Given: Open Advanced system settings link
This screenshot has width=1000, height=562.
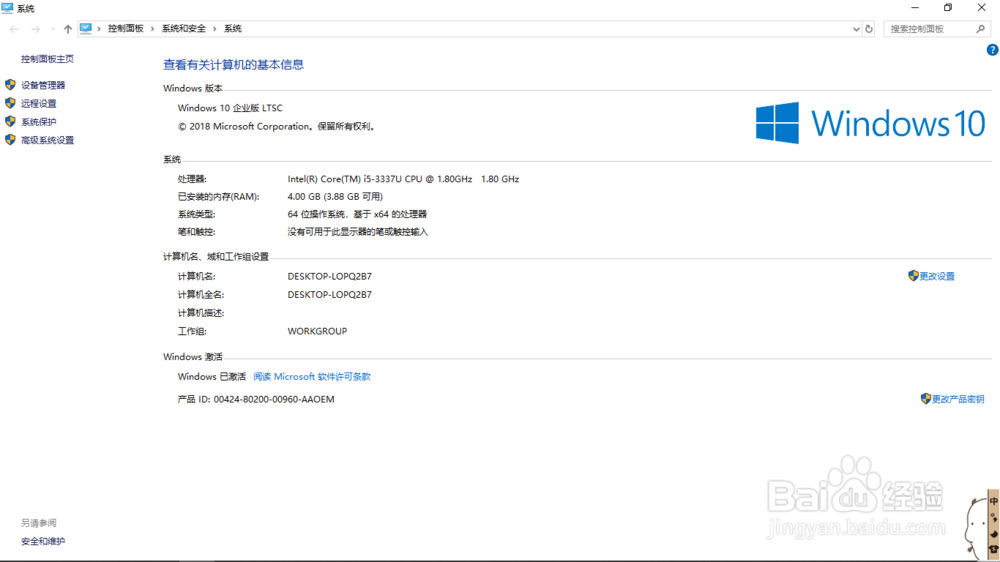Looking at the screenshot, I should click(47, 140).
